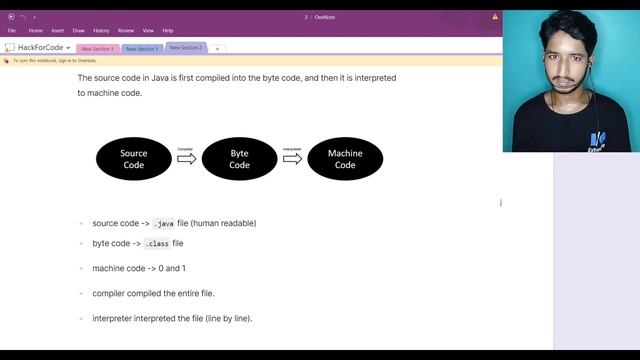Add a new section with plus tab

click(218, 49)
